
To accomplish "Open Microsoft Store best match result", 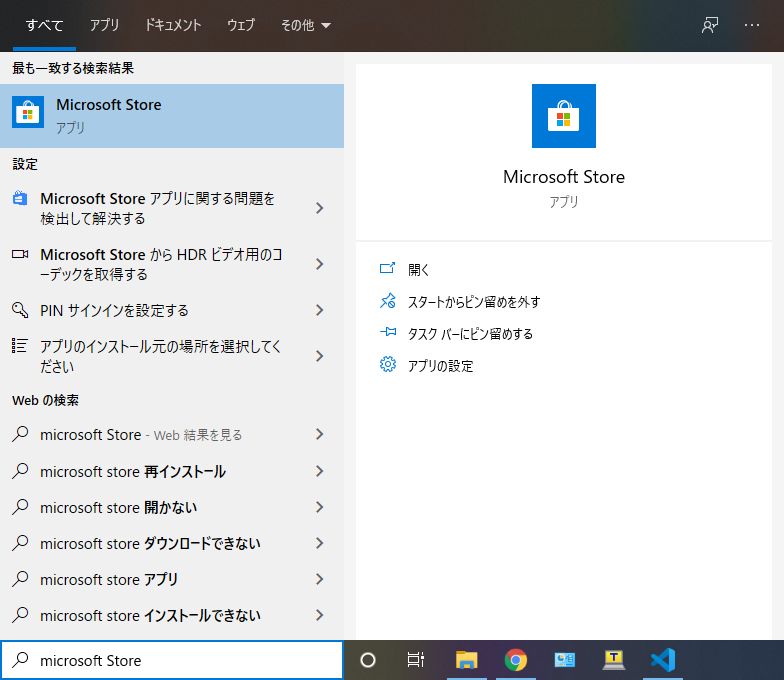I will click(x=172, y=116).
